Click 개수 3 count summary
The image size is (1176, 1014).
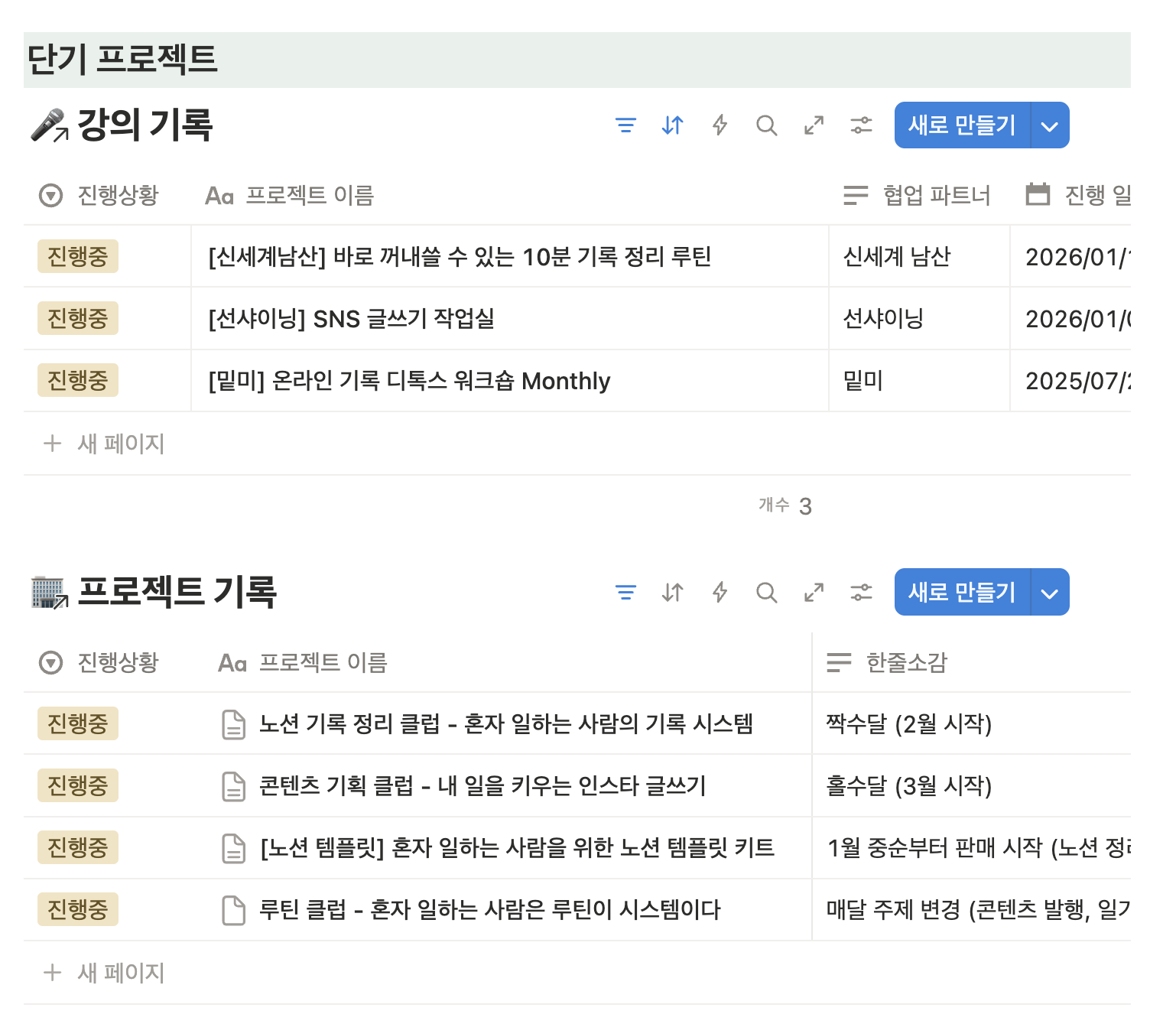click(785, 505)
